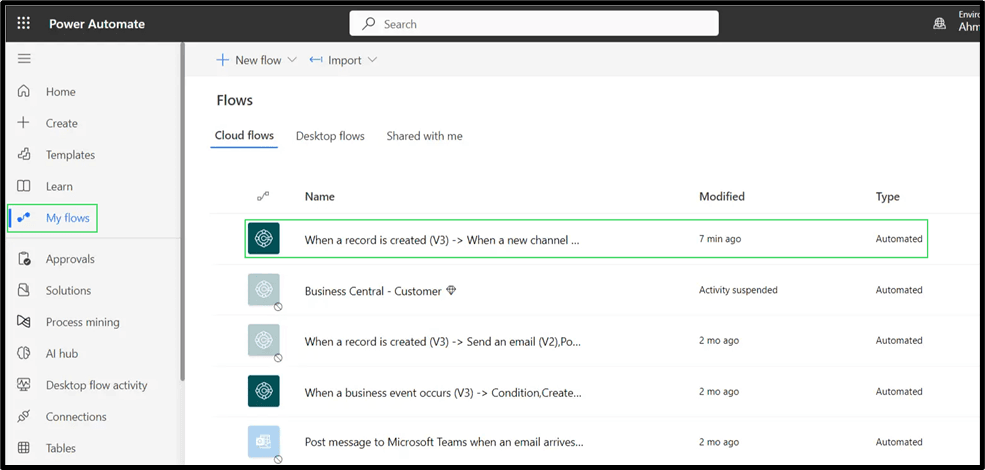
Task: Open My flows in the sidebar
Action: coord(67,218)
